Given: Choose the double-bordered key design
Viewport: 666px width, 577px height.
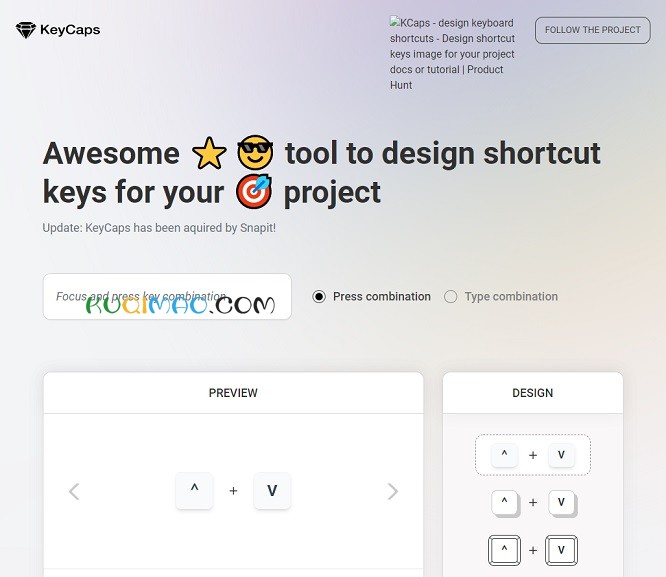Looking at the screenshot, I should point(533,550).
